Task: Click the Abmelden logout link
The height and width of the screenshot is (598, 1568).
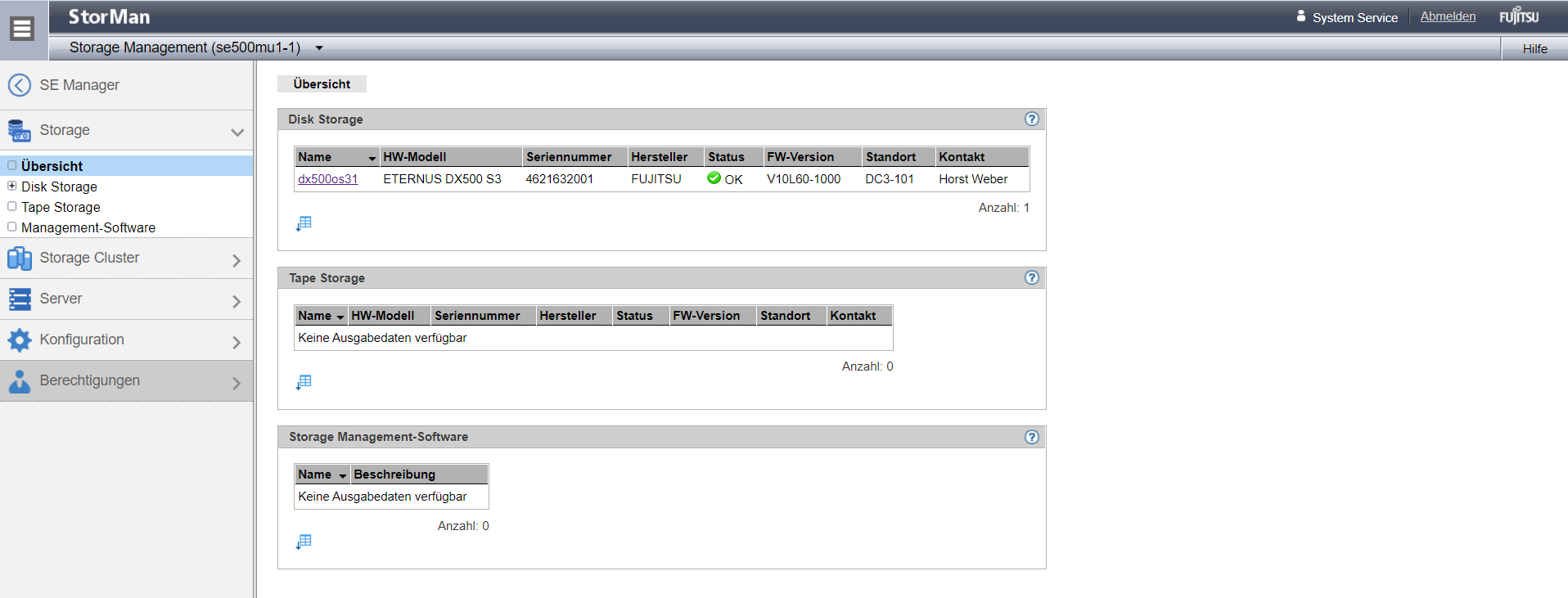Action: [x=1448, y=16]
